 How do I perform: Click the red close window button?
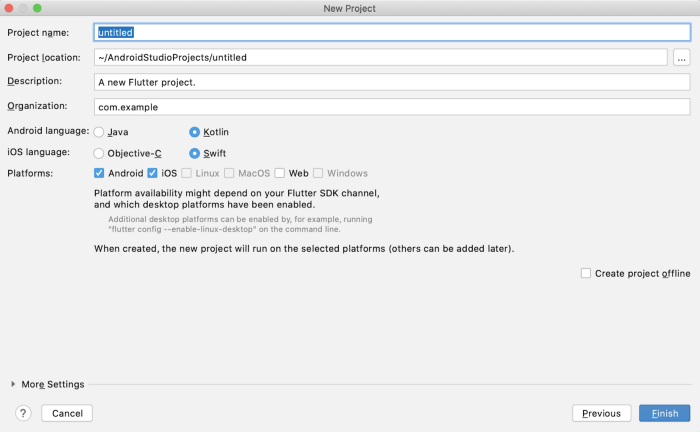(x=9, y=8)
